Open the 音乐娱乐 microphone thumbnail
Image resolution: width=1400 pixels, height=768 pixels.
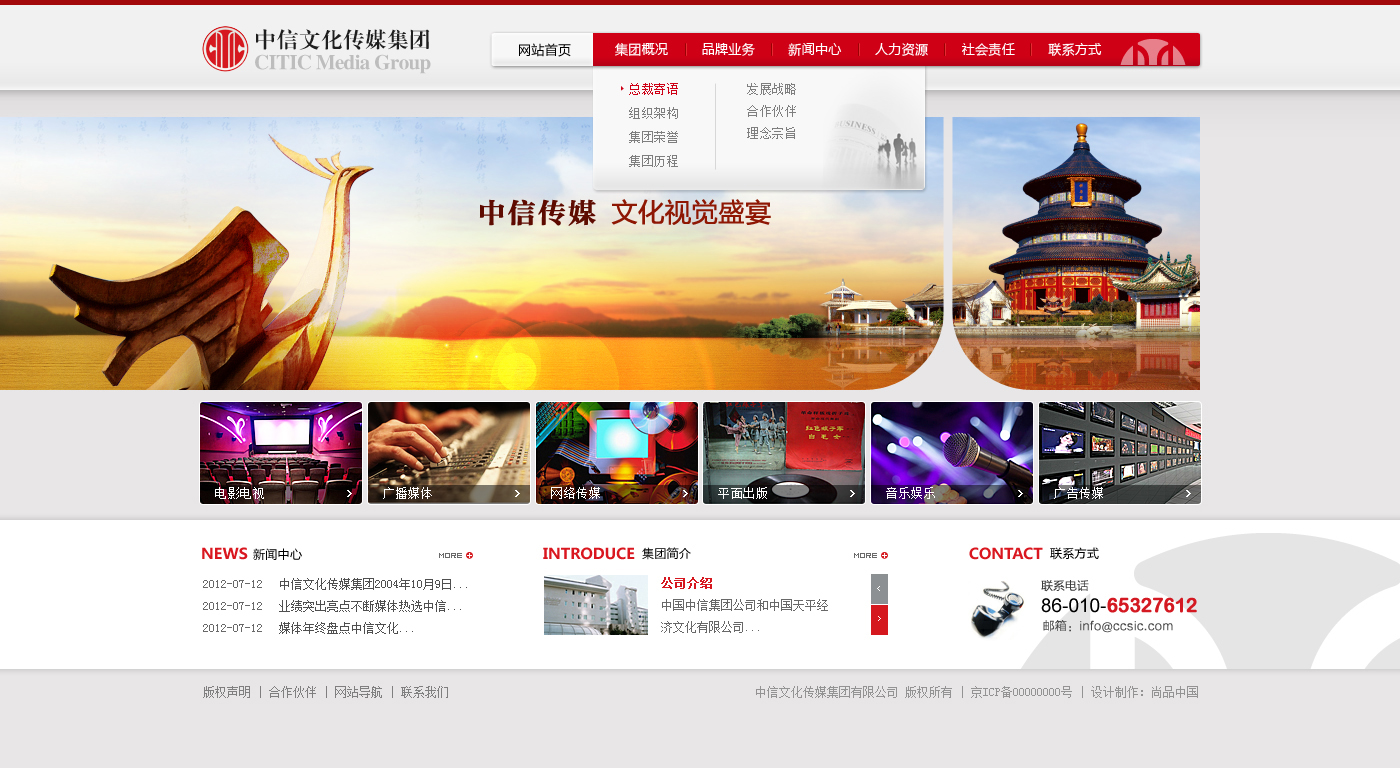pyautogui.click(x=952, y=453)
